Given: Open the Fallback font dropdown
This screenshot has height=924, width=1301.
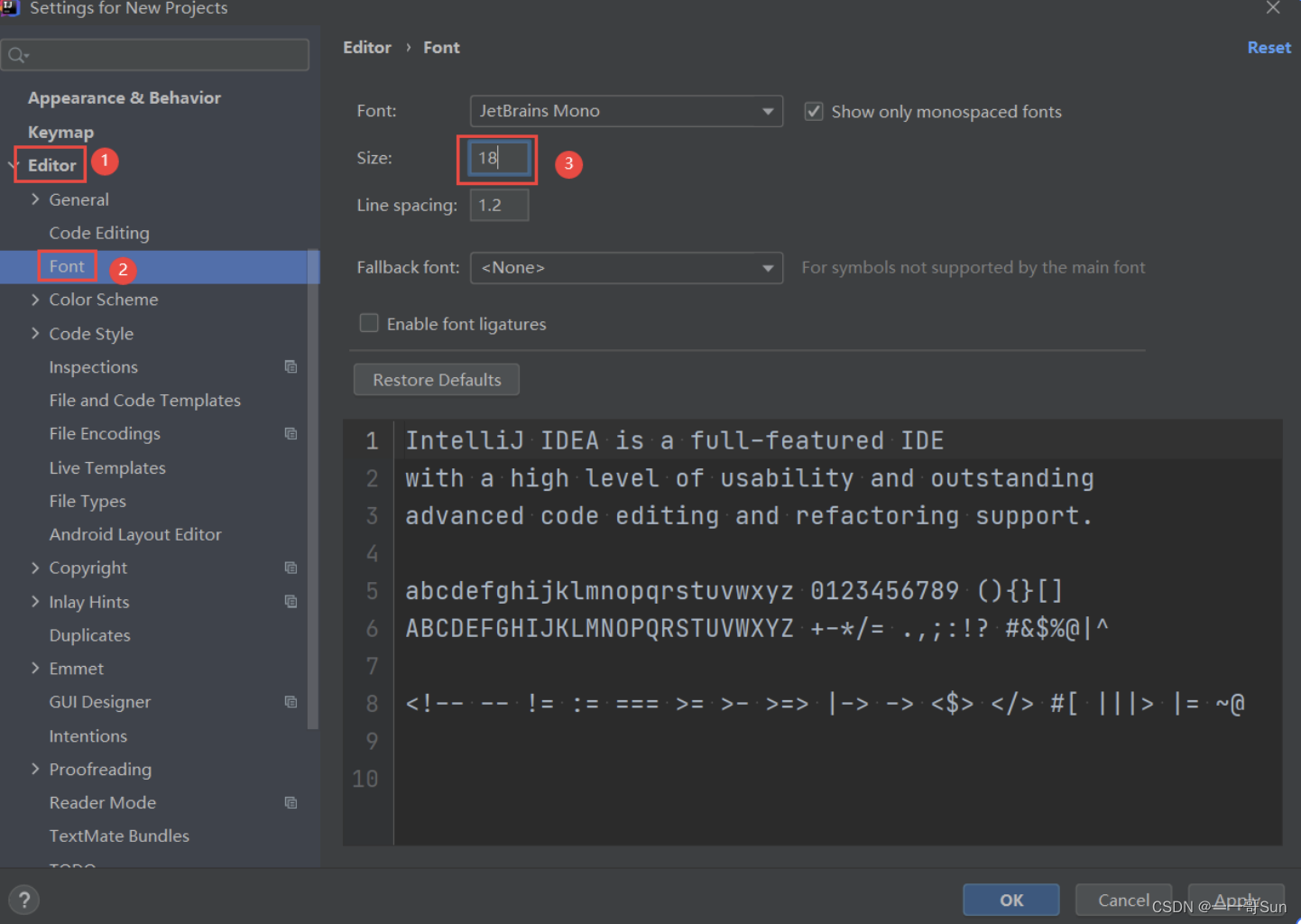Looking at the screenshot, I should [x=626, y=267].
